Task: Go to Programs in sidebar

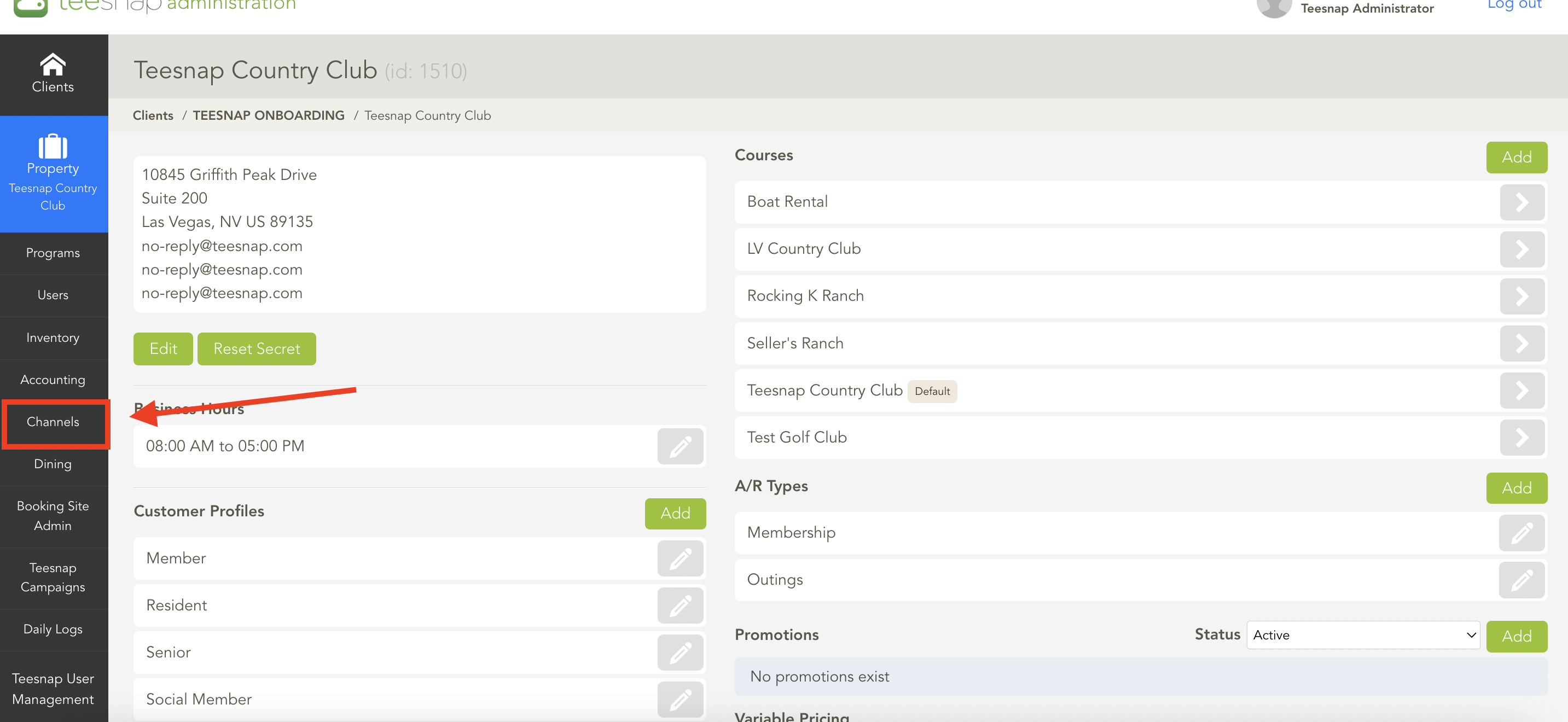Action: (53, 253)
